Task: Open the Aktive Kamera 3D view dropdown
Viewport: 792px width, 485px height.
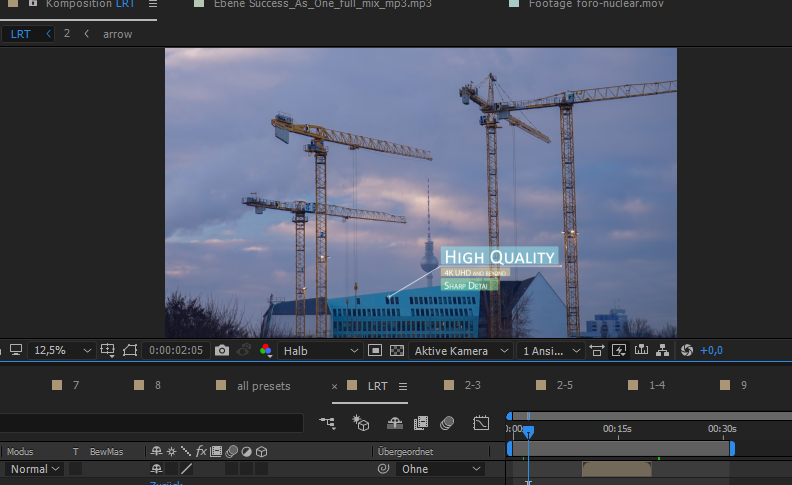Action: 461,351
